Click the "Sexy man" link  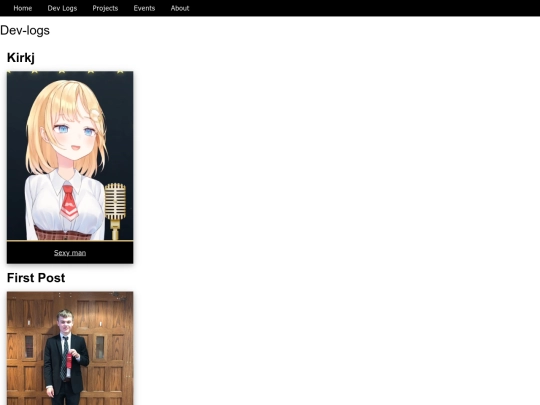70,253
